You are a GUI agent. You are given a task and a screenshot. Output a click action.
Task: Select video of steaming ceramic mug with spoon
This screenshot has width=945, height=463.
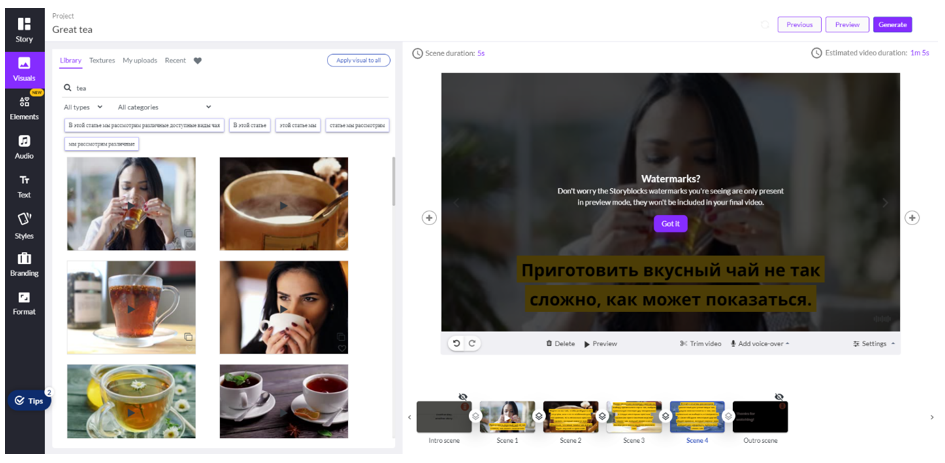[x=284, y=204]
